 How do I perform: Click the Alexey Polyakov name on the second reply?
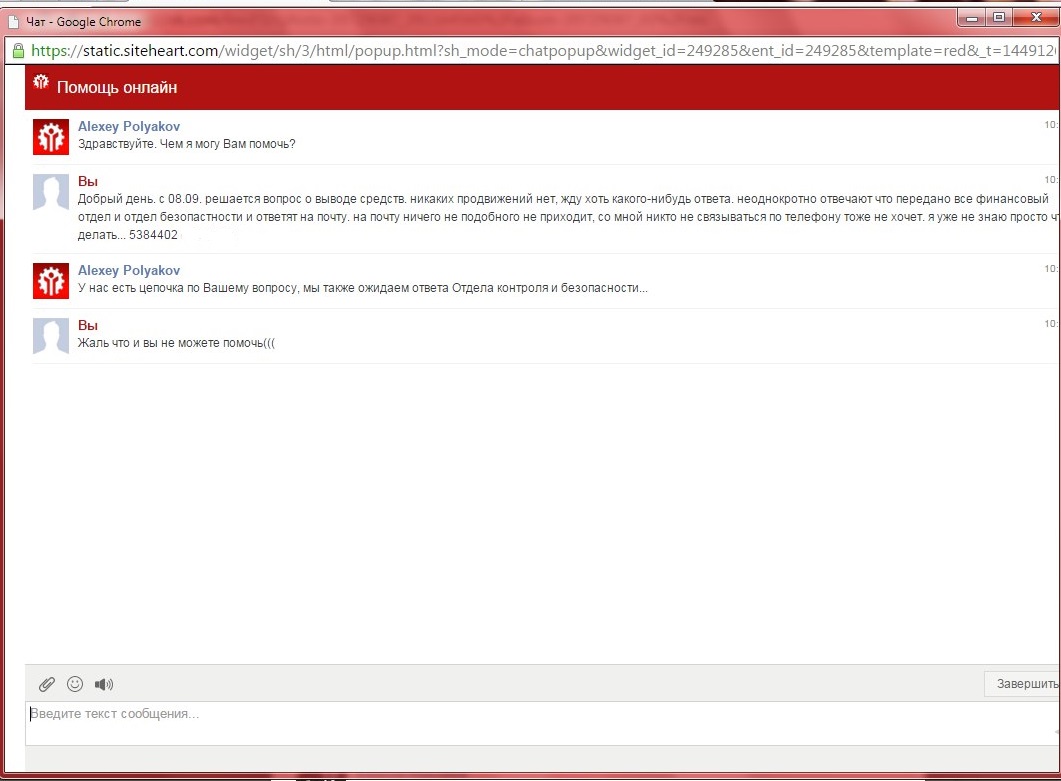pyautogui.click(x=129, y=270)
